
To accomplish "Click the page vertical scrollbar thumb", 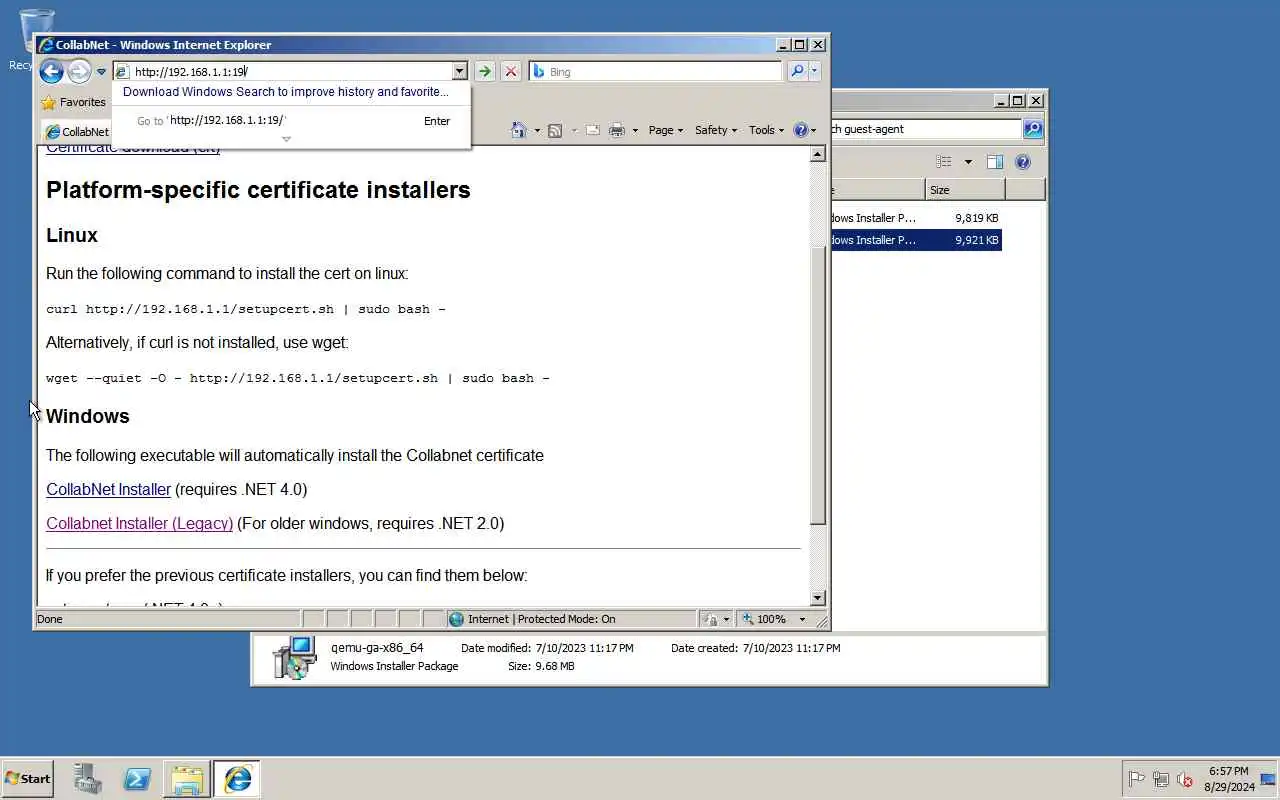I will tap(817, 385).
